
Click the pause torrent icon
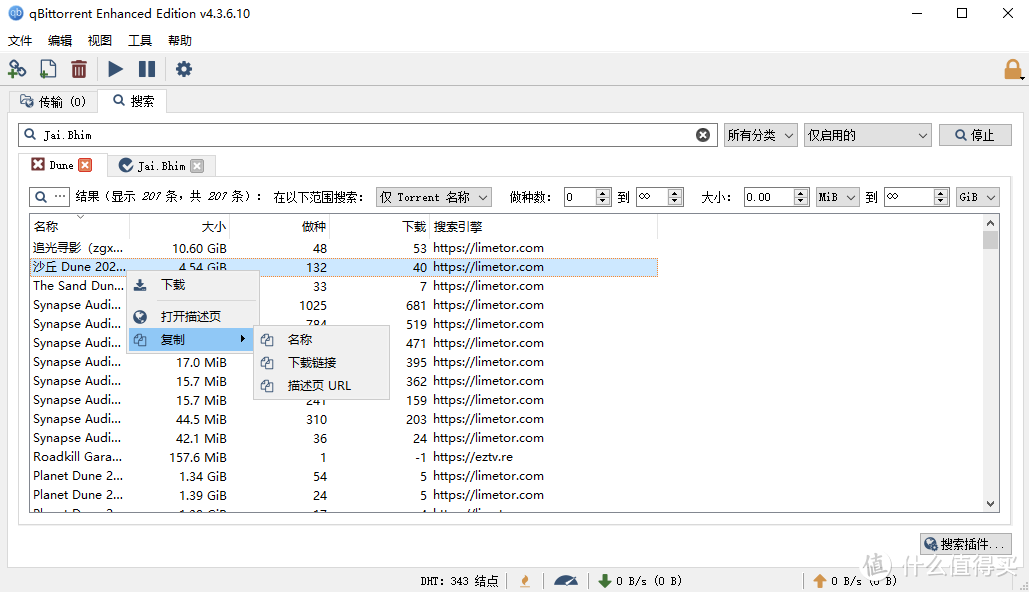147,69
